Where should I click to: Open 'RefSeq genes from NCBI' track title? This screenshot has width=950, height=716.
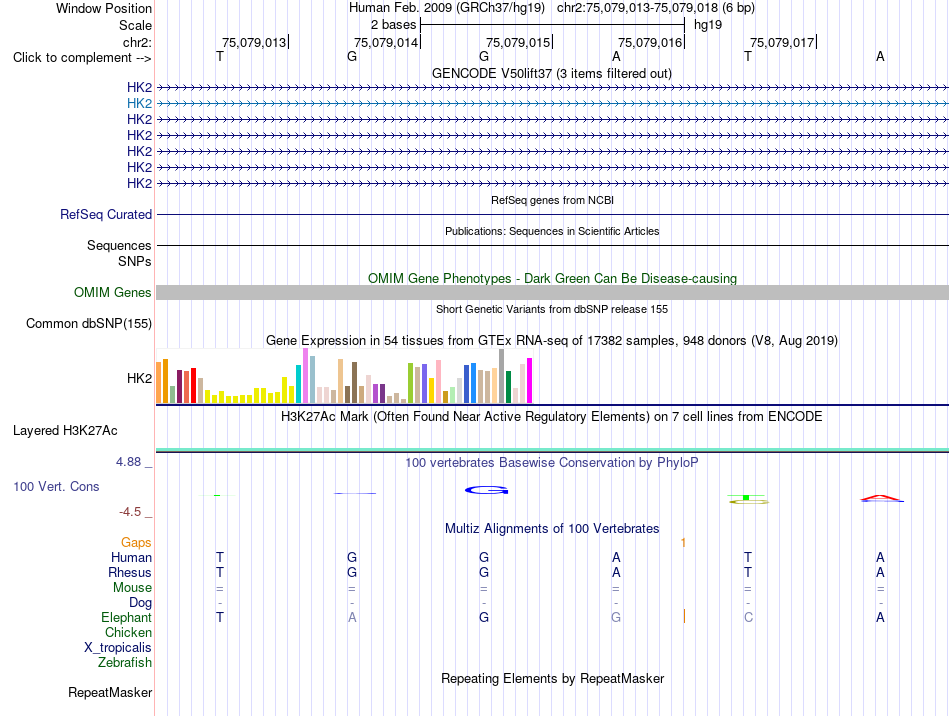552,200
